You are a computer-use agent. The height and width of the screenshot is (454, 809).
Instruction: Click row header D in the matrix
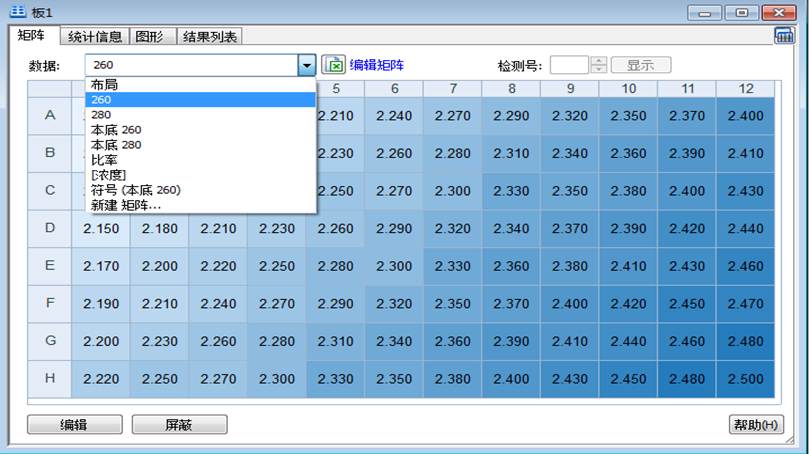pos(49,229)
